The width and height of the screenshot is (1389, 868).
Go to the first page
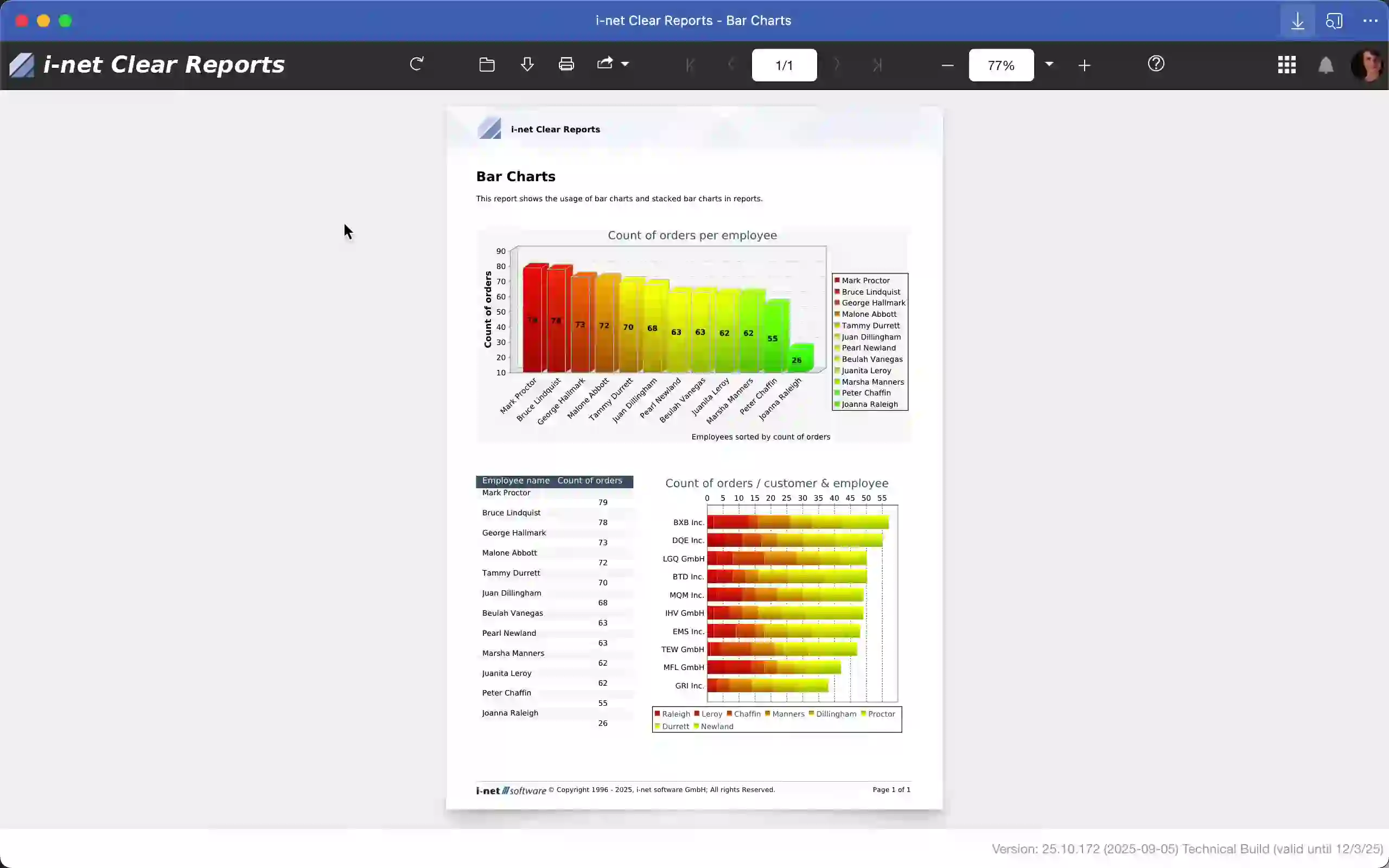point(691,66)
